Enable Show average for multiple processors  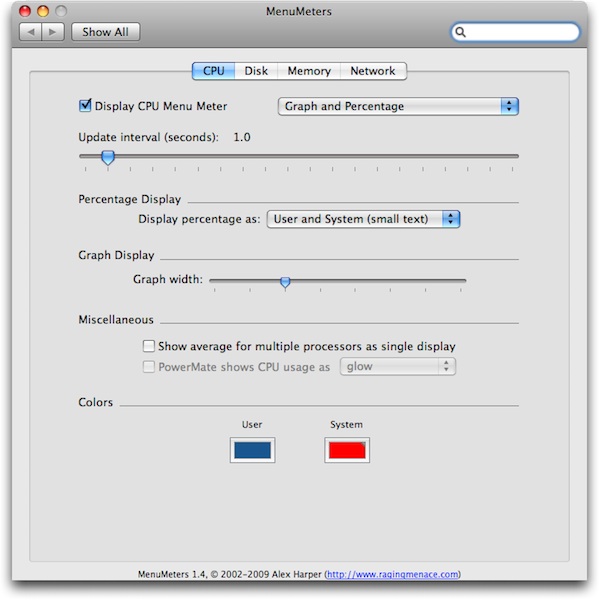pyautogui.click(x=149, y=346)
